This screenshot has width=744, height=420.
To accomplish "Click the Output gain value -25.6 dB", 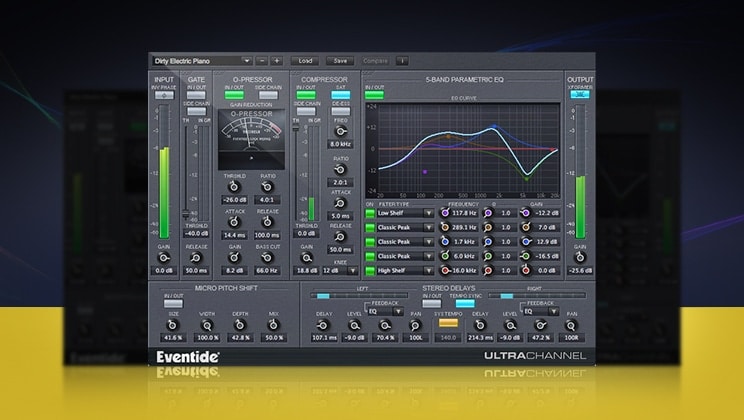I will pyautogui.click(x=580, y=271).
